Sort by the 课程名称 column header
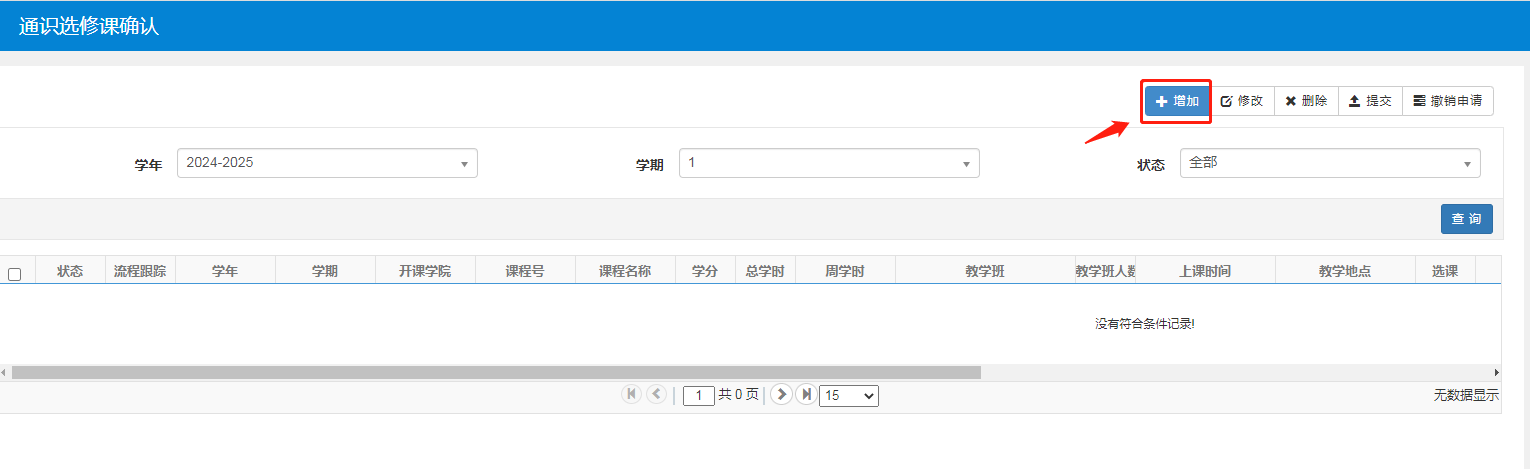This screenshot has height=469, width=1530. (625, 271)
